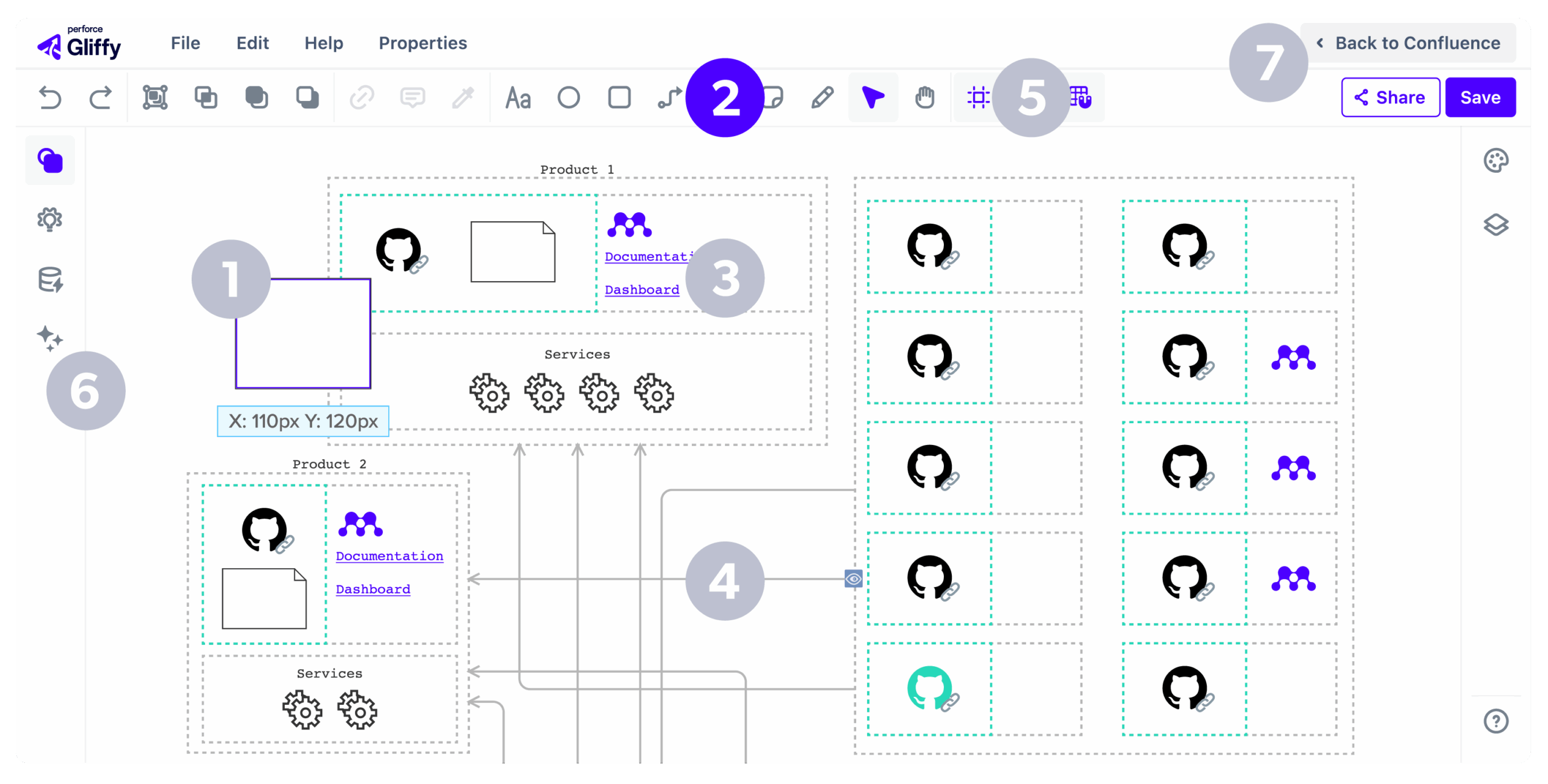1548x784 pixels.
Task: Open the Shapes library sidebar panel
Action: point(50,161)
